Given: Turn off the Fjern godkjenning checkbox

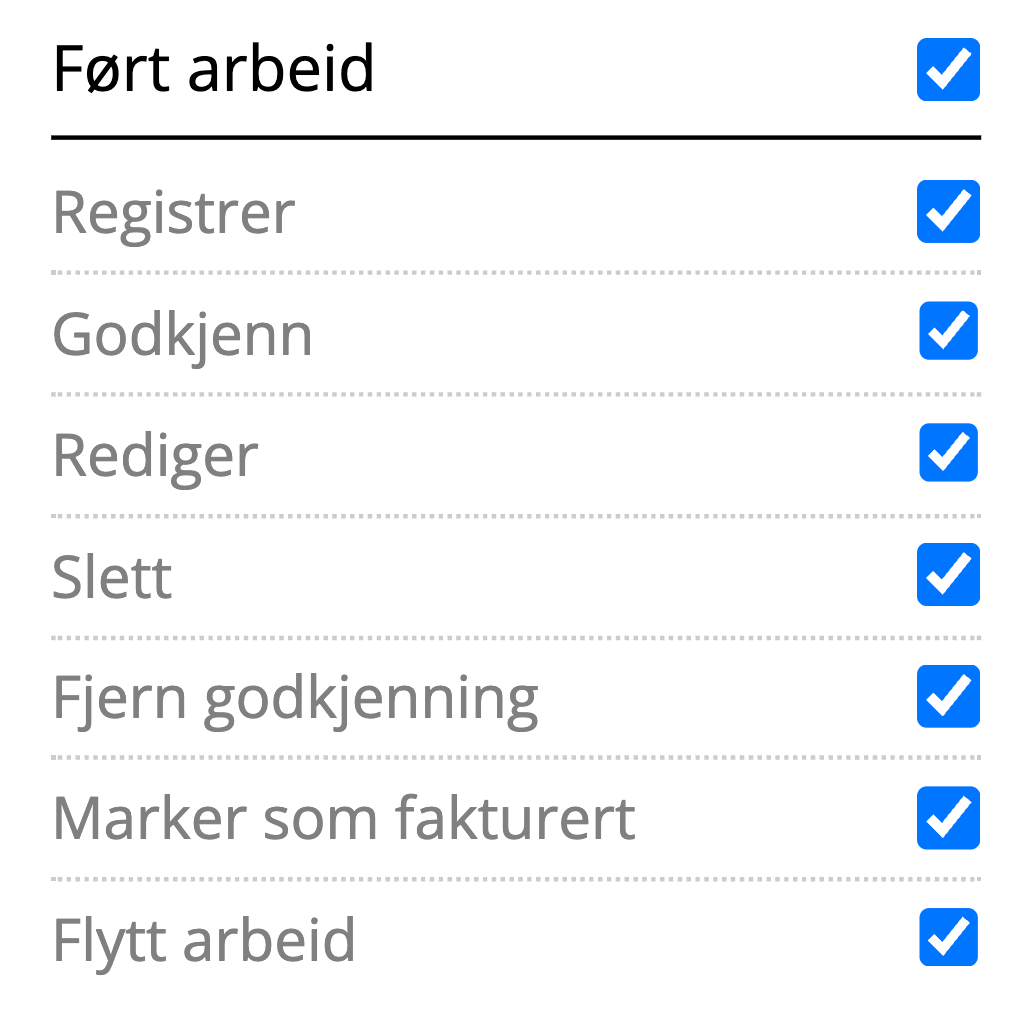Looking at the screenshot, I should click(947, 696).
